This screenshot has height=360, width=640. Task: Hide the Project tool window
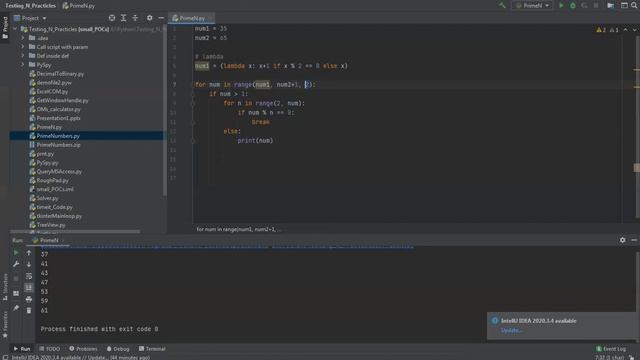pos(161,18)
